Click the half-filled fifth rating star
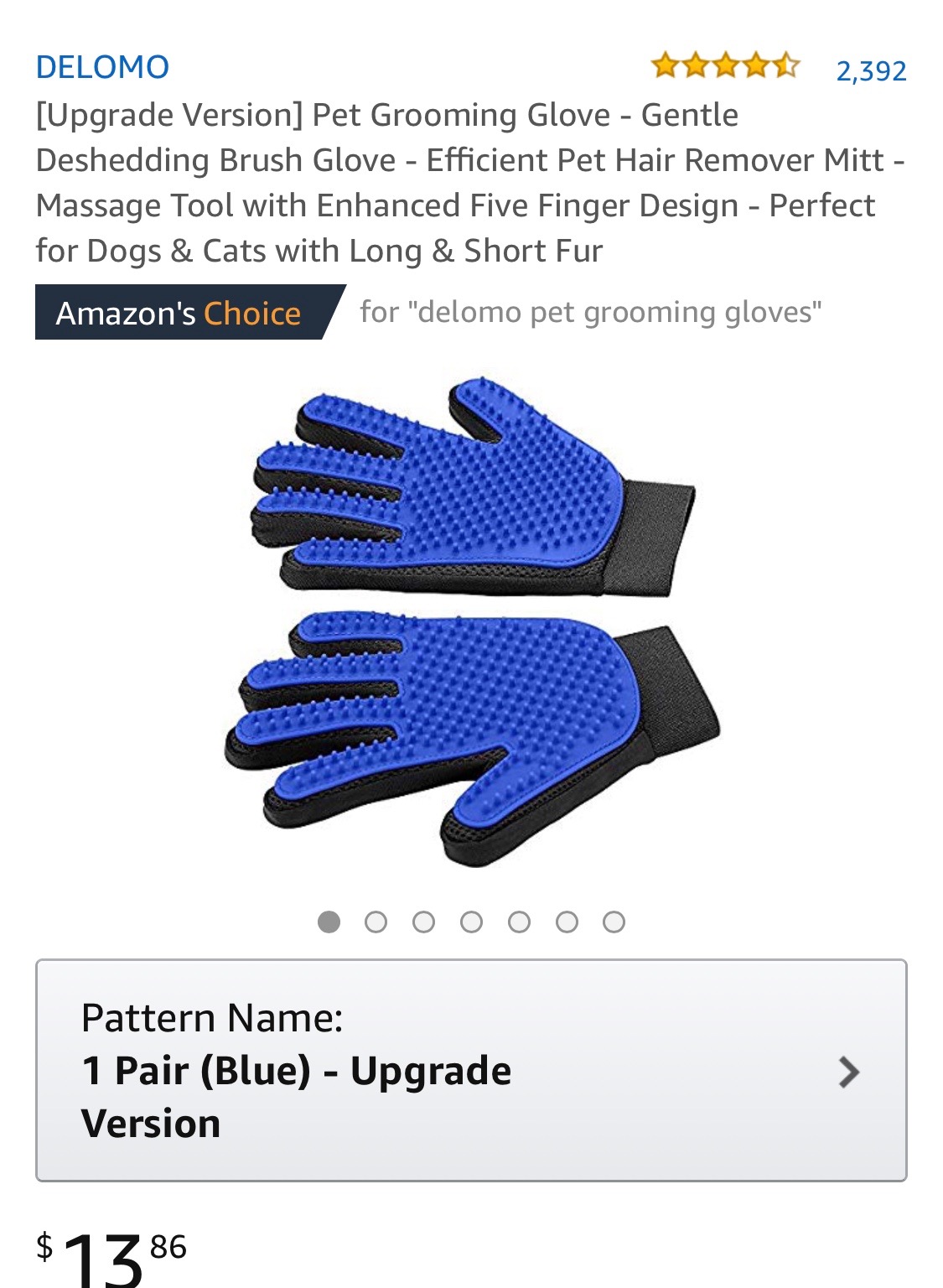 [x=785, y=65]
